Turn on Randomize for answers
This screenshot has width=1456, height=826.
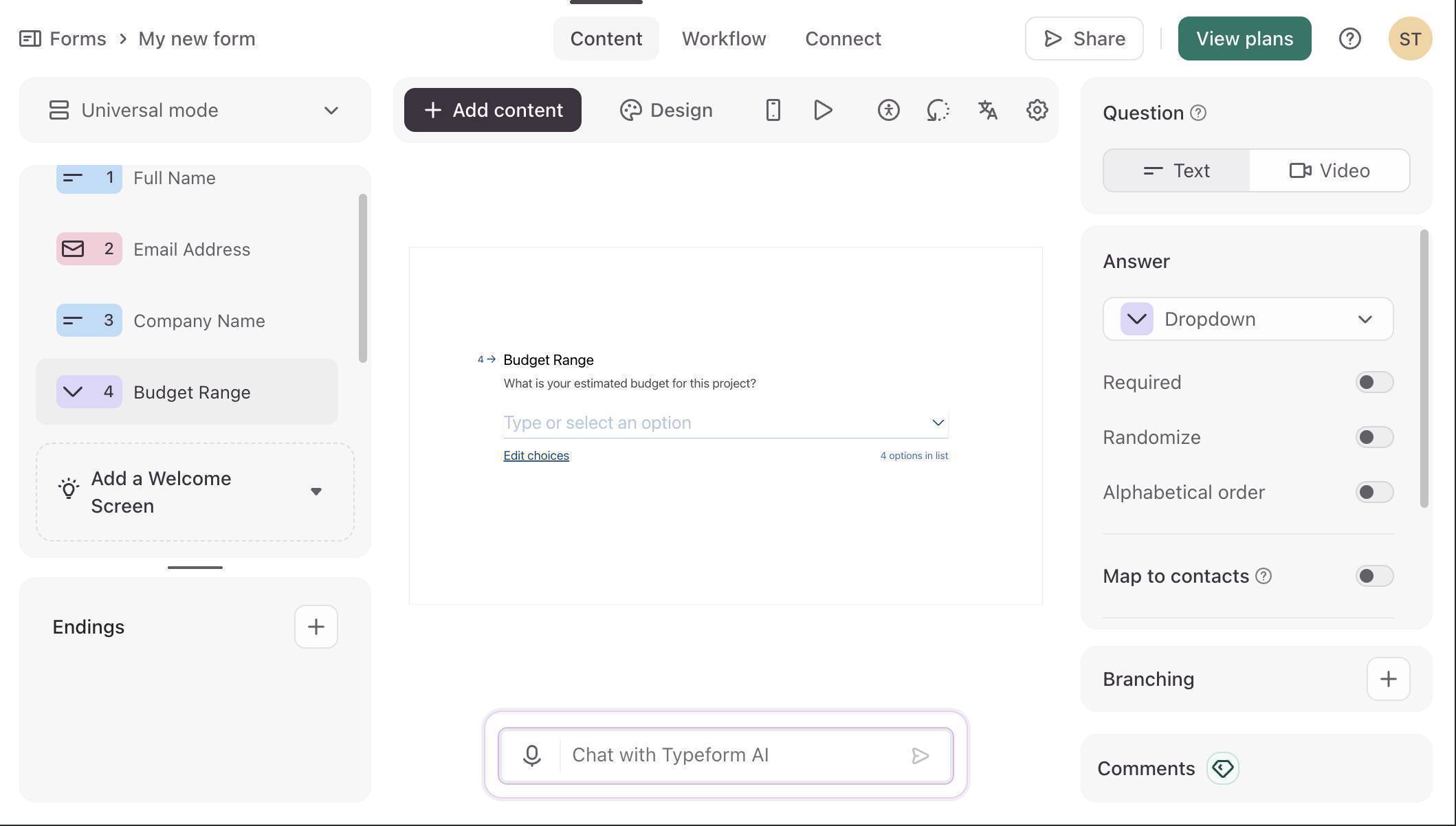tap(1374, 437)
